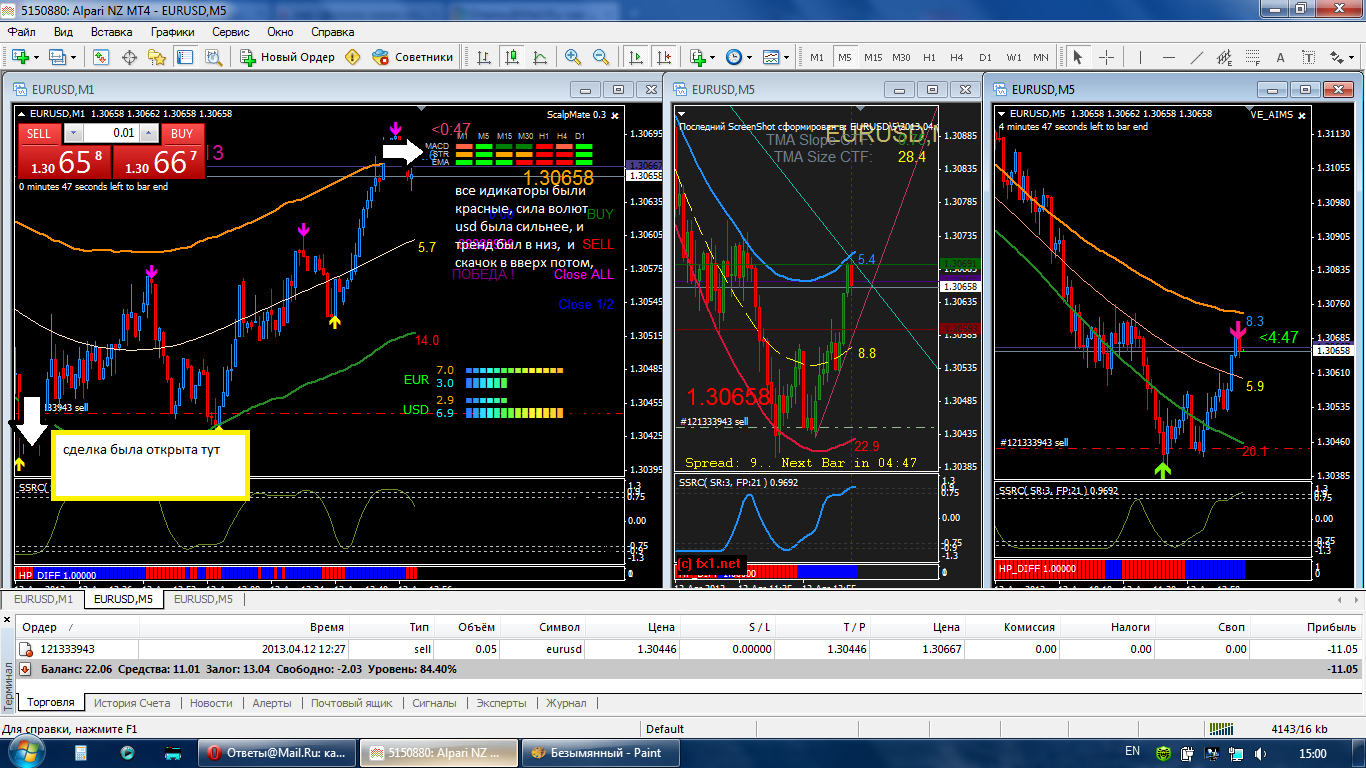
Task: Select the crosshair cursor tool
Action: pos(1107,57)
